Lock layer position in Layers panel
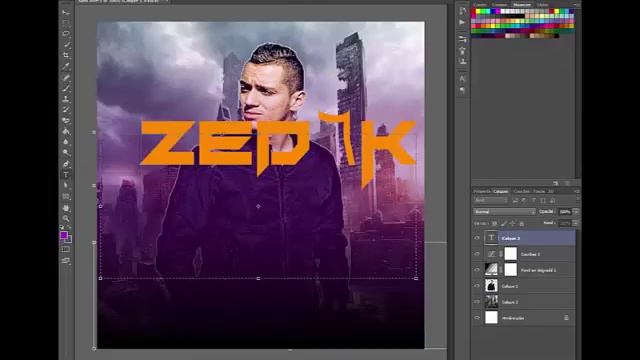The image size is (640, 360). [512, 223]
